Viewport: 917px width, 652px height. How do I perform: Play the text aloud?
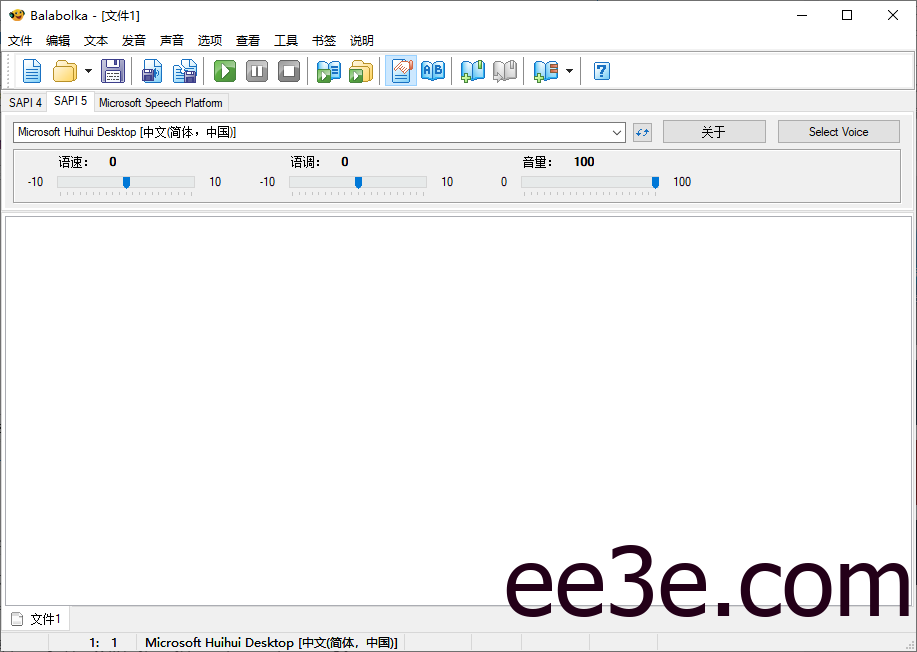[x=224, y=71]
